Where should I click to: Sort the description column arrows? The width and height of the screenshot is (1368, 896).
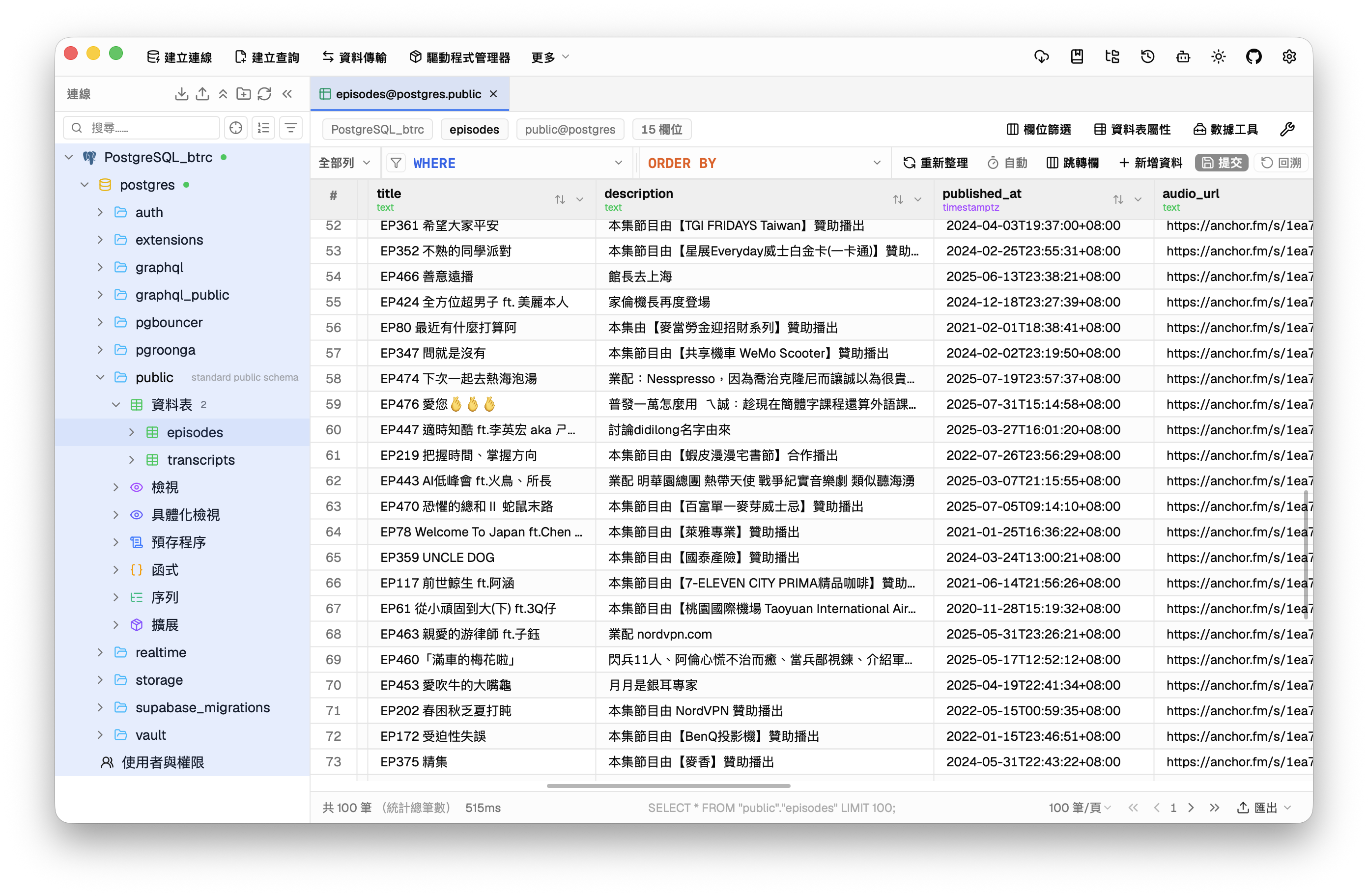click(x=898, y=199)
